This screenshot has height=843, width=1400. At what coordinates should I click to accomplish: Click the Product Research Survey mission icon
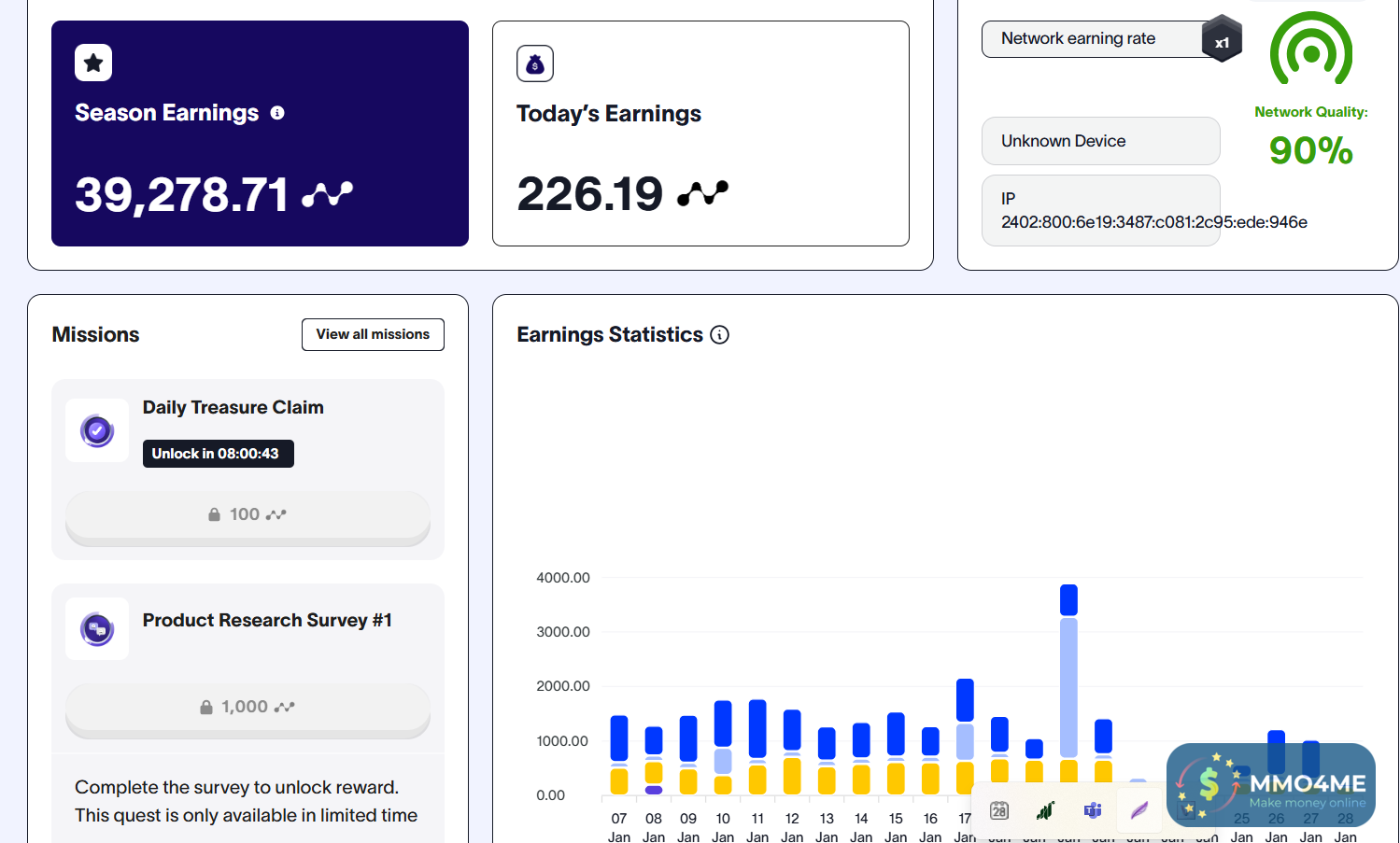[97, 629]
